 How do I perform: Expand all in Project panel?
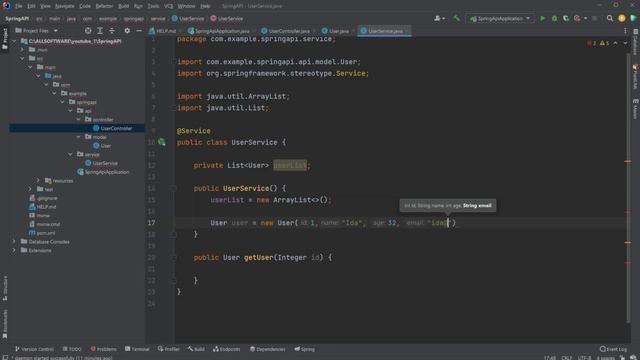[100, 31]
